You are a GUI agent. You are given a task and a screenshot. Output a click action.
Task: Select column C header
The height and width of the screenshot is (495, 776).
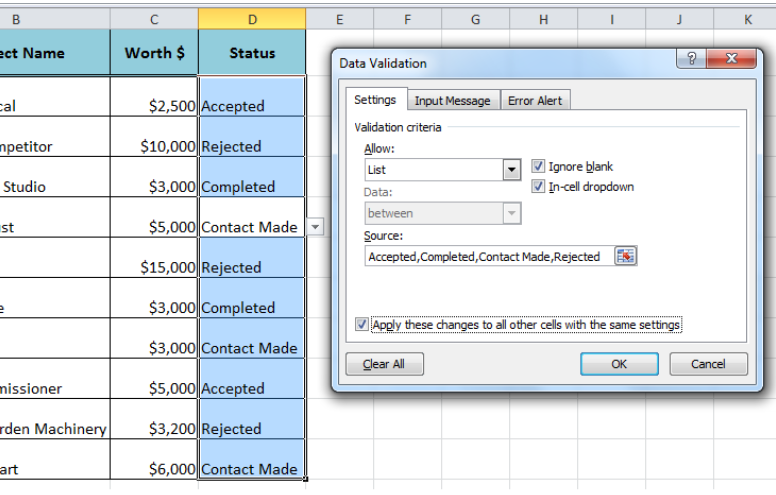click(x=154, y=19)
